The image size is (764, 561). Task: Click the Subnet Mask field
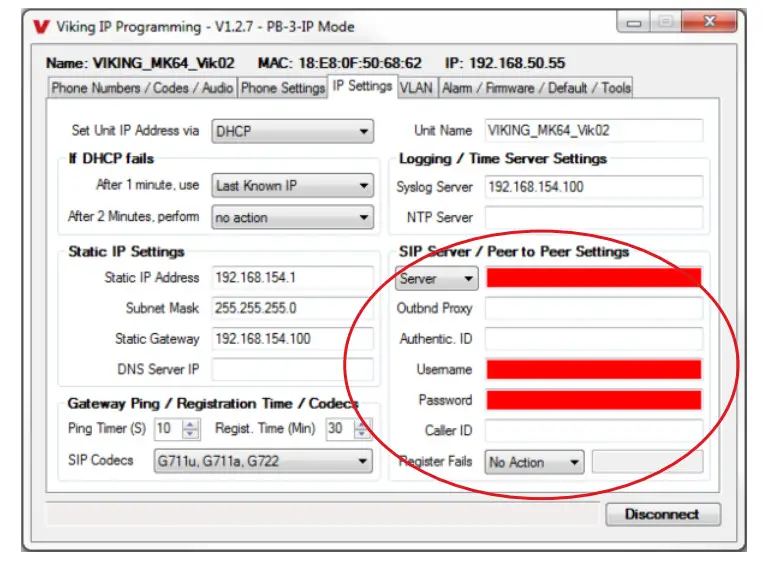pos(292,308)
